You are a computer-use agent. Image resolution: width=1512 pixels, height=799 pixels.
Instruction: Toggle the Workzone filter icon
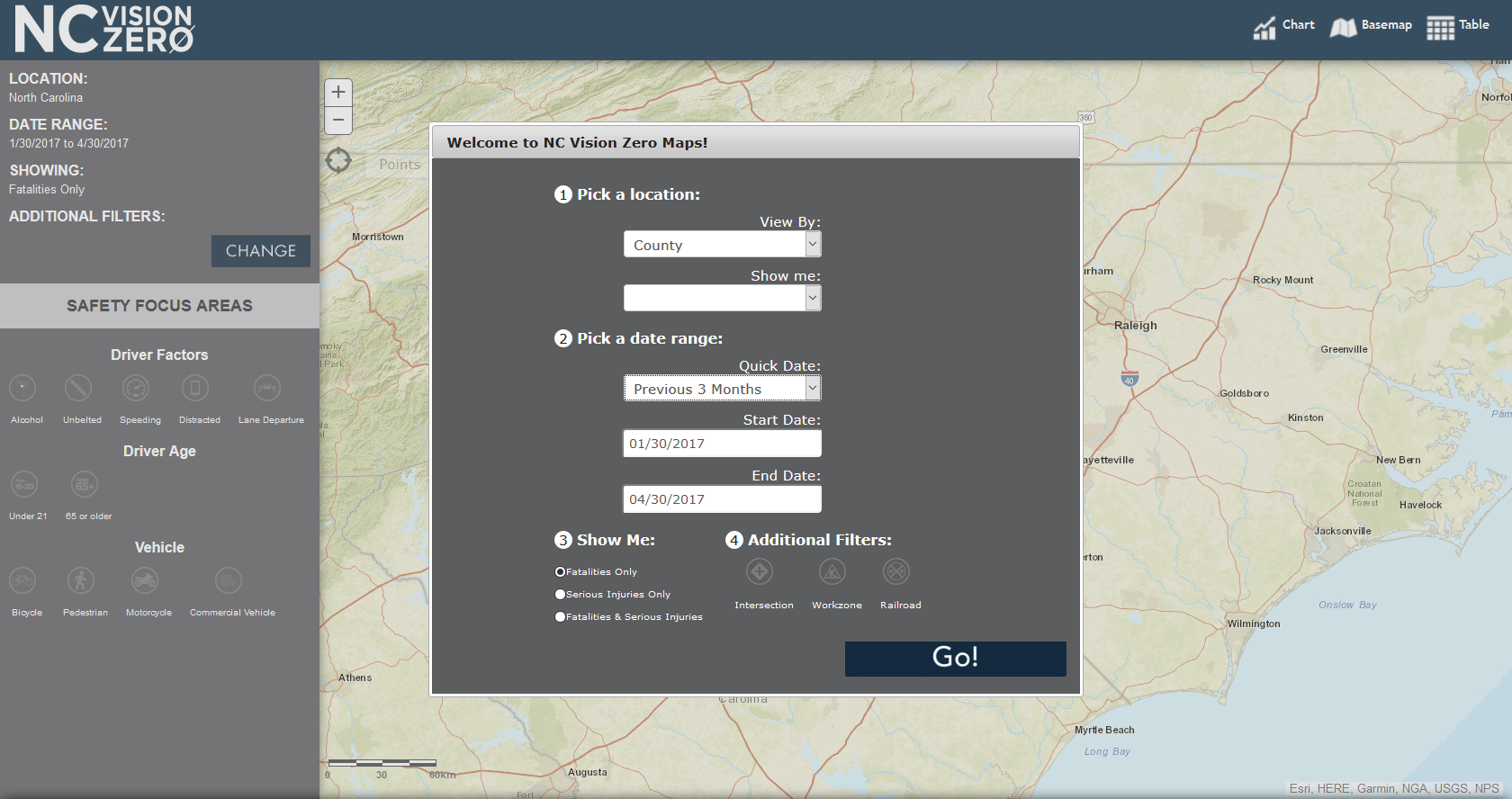pos(832,571)
